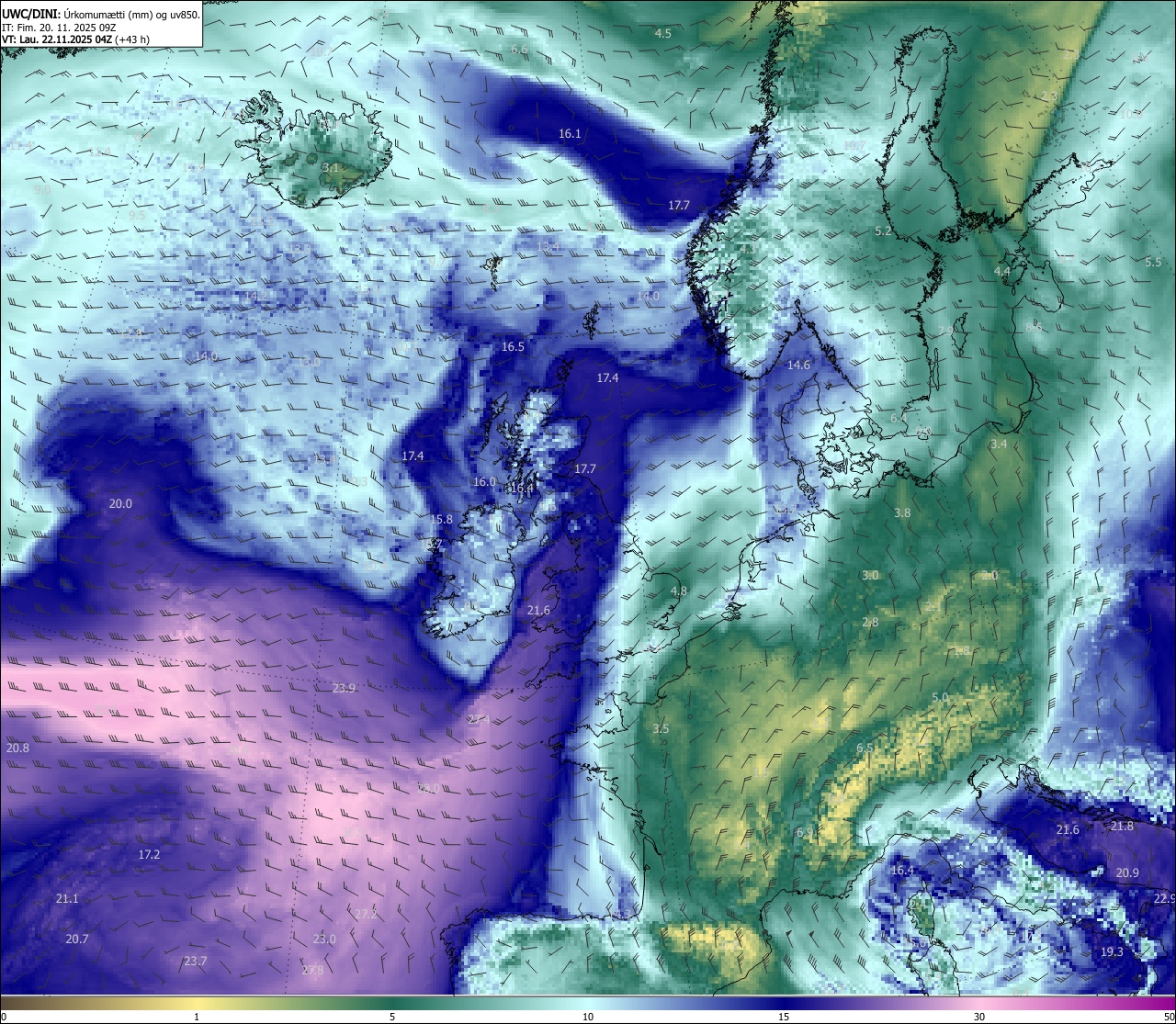Click the title text 'UWC/DINI: Úrkomumætti (mm) og uv850.'
Screen dimensions: 1176x1024
pos(100,14)
